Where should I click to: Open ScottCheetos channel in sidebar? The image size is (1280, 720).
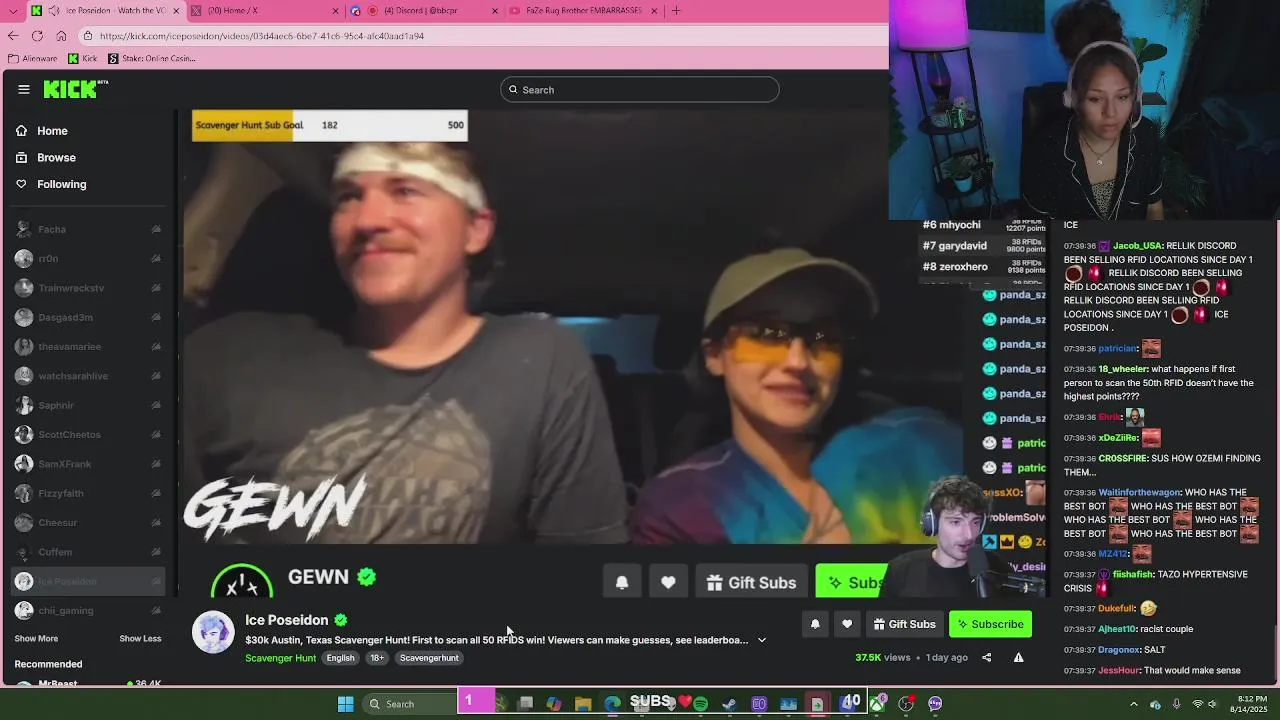click(88, 434)
